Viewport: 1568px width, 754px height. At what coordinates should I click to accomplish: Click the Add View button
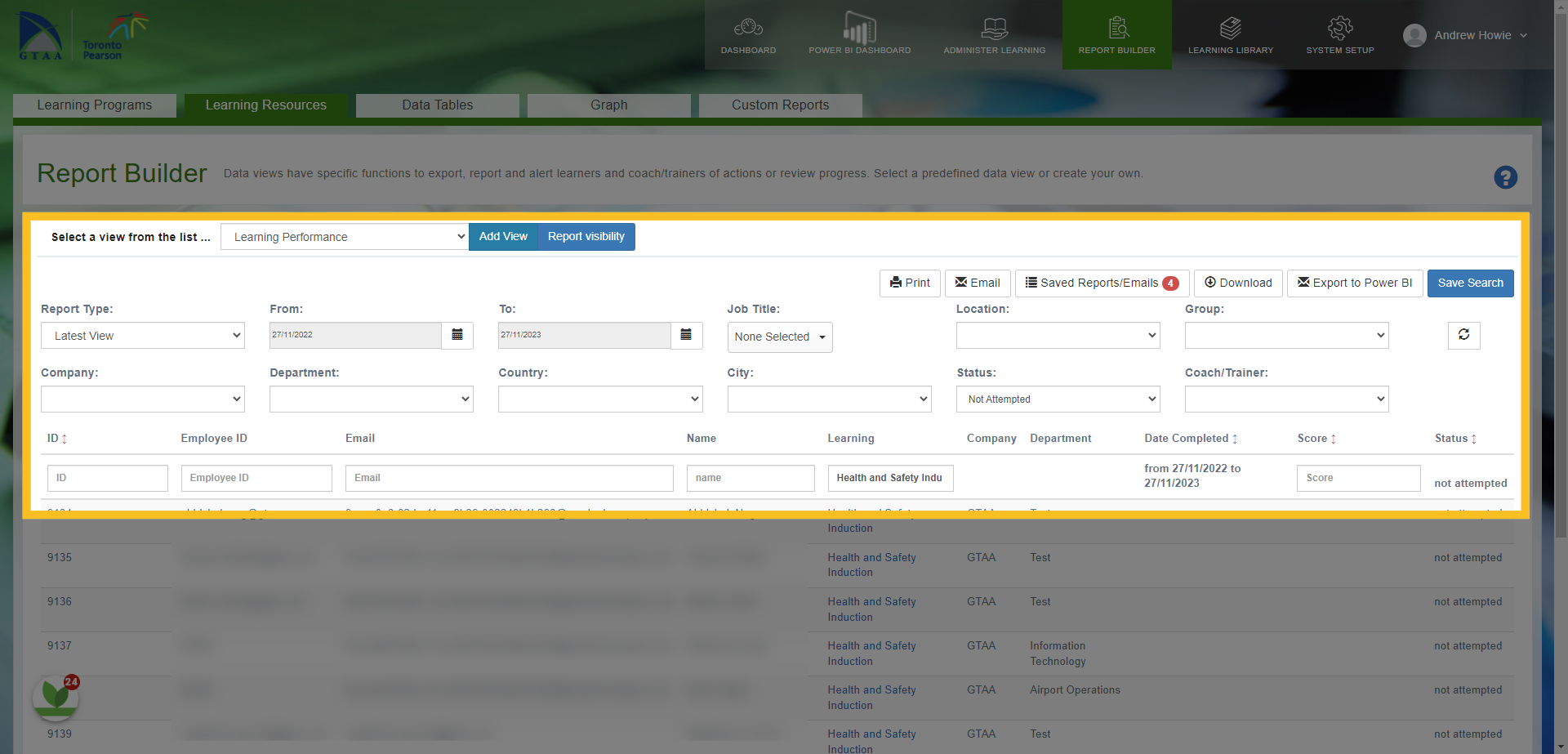click(503, 237)
